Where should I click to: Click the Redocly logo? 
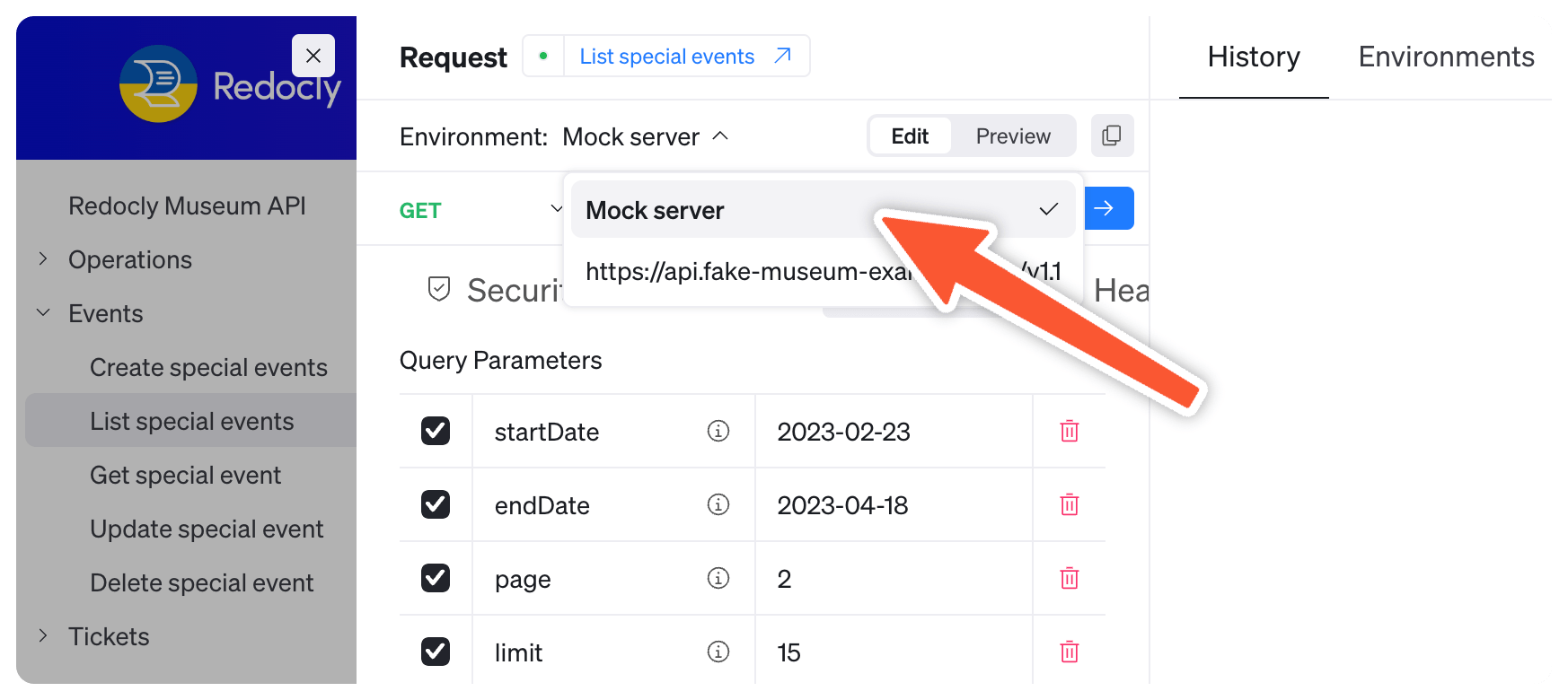click(231, 84)
